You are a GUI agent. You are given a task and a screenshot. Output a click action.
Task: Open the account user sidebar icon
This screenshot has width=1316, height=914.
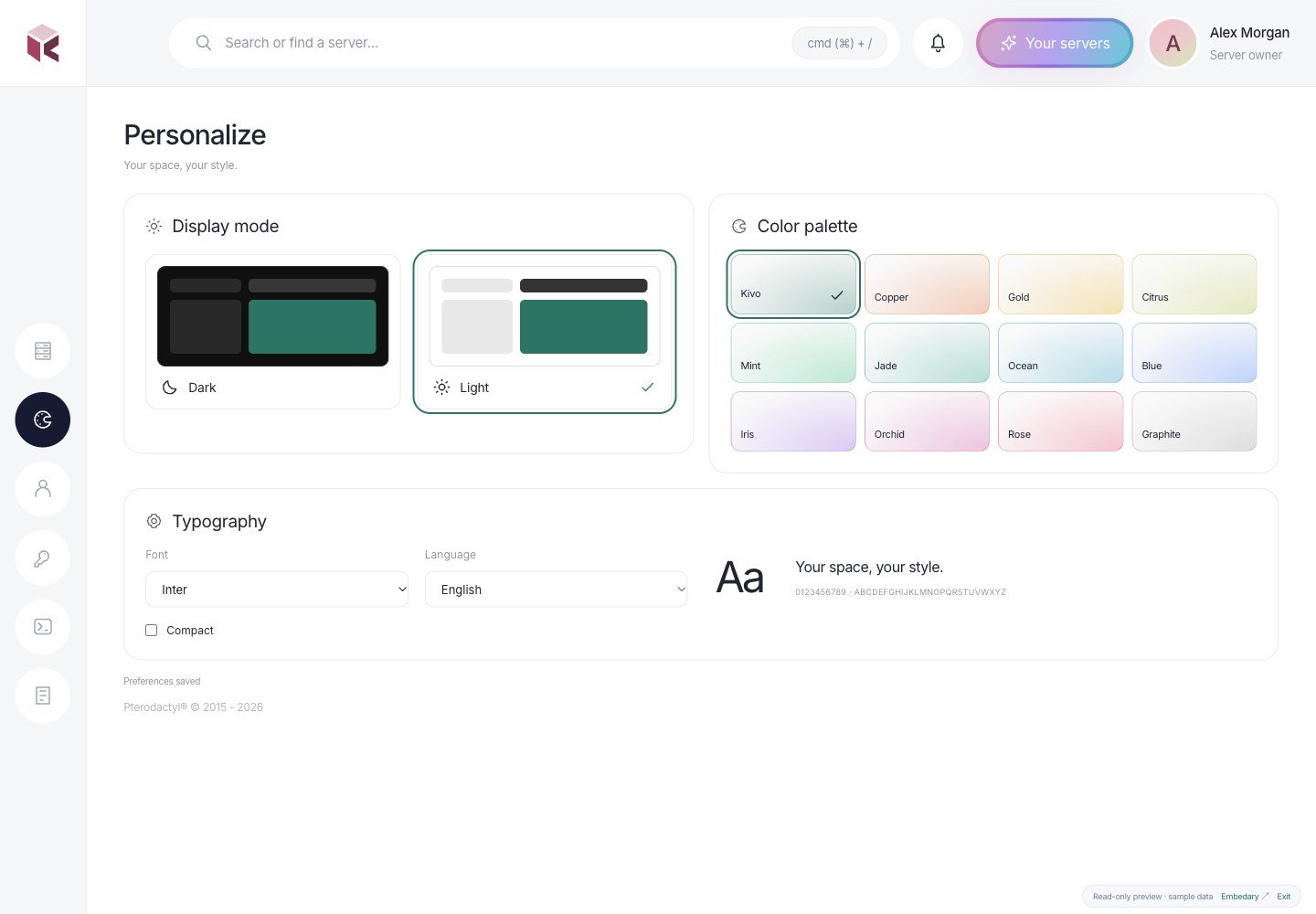pyautogui.click(x=43, y=489)
